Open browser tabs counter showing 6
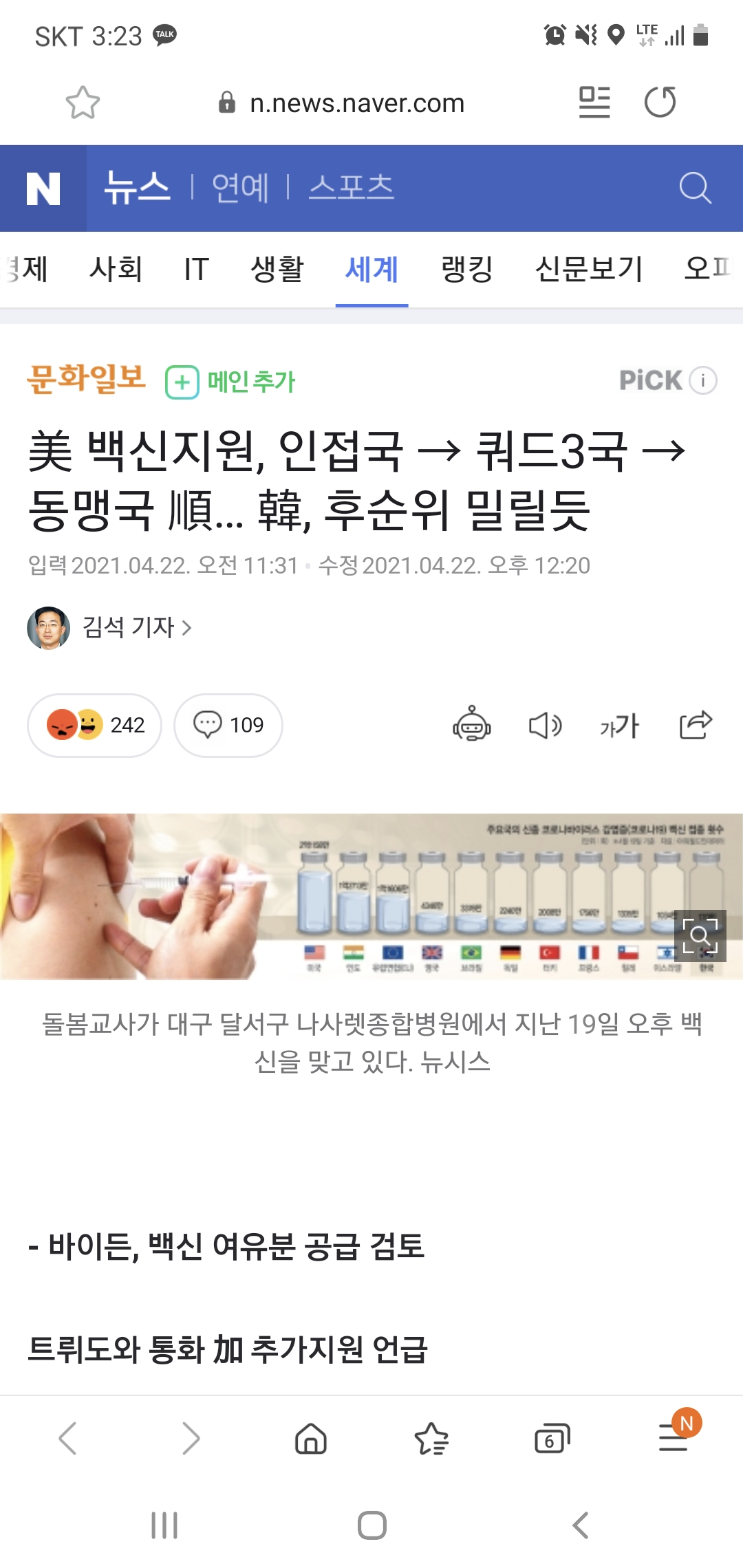This screenshot has width=743, height=1568. tap(552, 1439)
